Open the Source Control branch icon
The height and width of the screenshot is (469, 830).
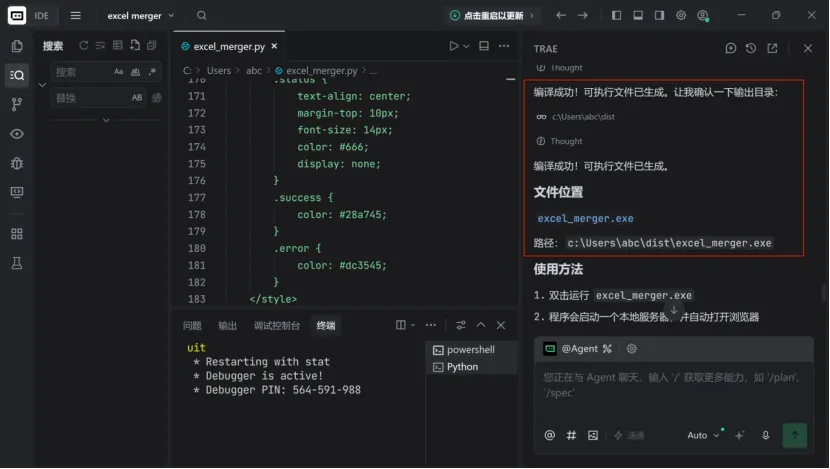(17, 104)
